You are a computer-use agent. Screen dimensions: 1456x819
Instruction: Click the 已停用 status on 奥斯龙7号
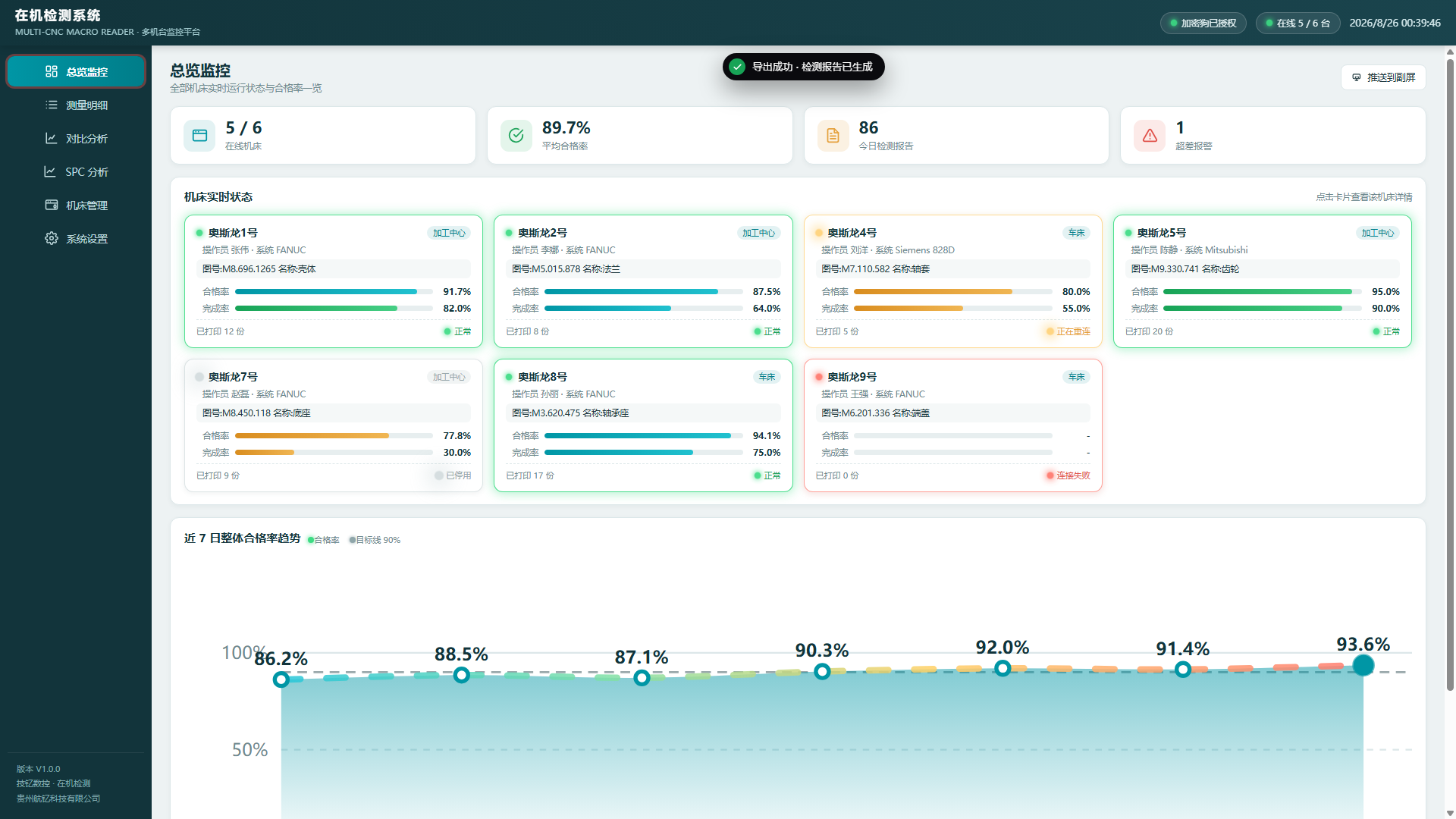[453, 475]
